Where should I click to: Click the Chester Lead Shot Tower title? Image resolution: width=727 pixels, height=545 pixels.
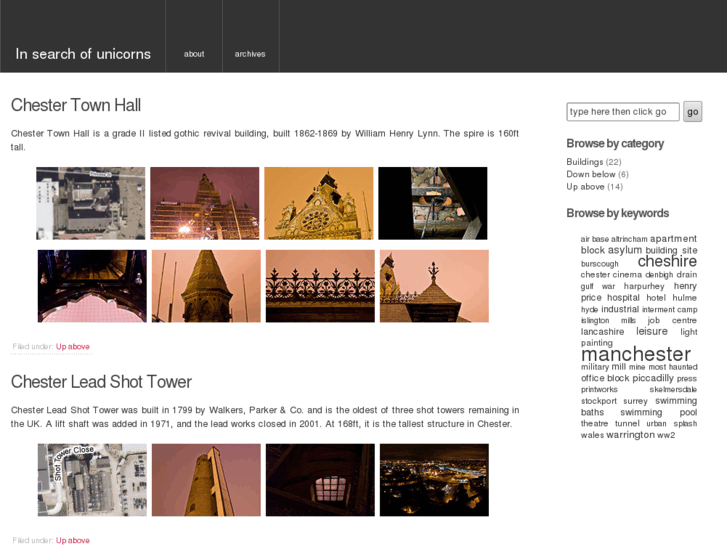[101, 382]
